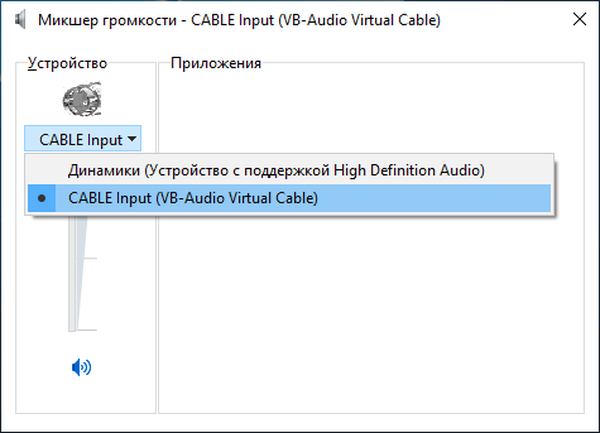
Task: Click the CABLE Input dropdown label
Action: [x=80, y=140]
